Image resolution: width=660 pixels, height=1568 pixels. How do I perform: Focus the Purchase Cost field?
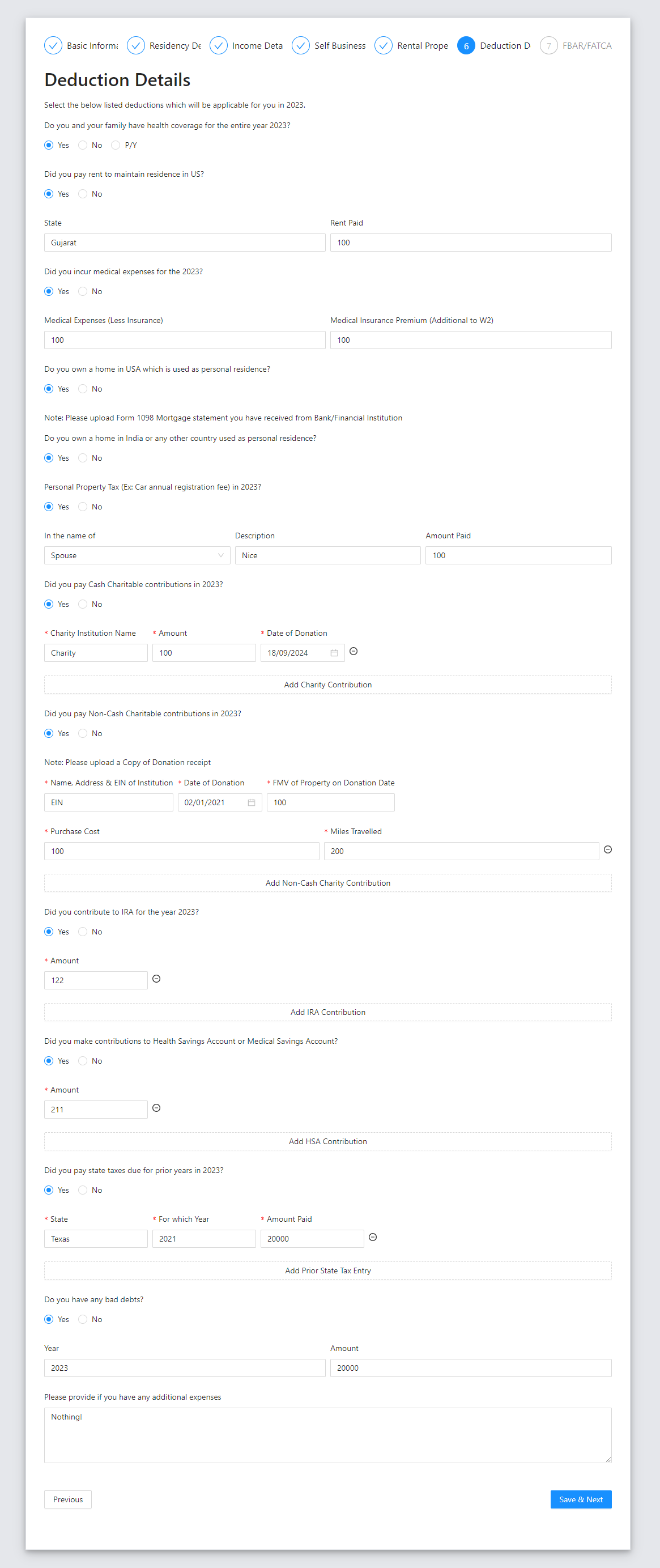[181, 851]
